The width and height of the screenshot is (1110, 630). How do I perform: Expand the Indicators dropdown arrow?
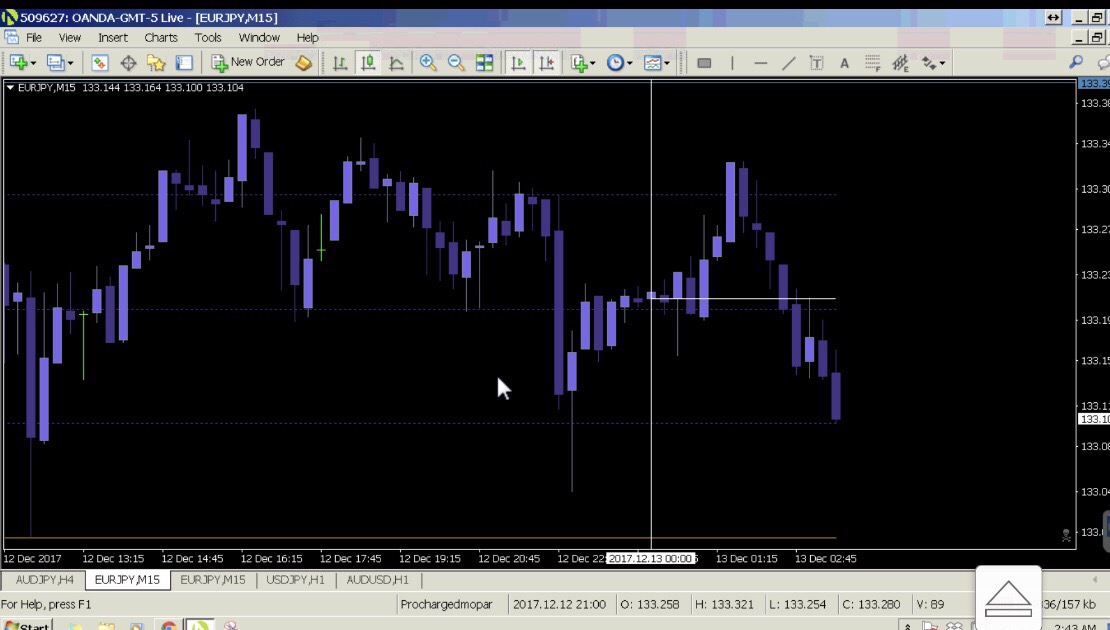(x=593, y=64)
